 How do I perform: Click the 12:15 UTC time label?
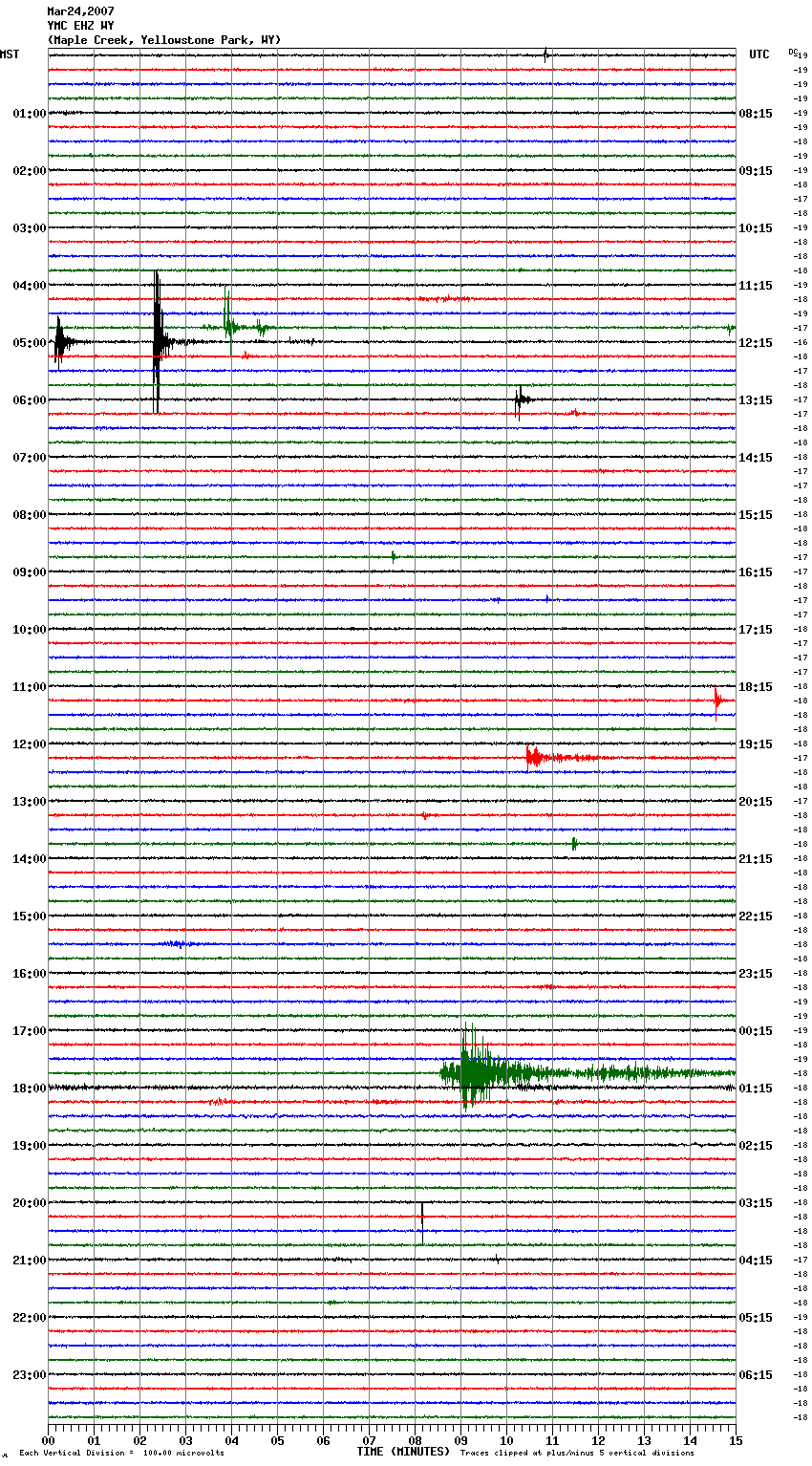point(756,343)
